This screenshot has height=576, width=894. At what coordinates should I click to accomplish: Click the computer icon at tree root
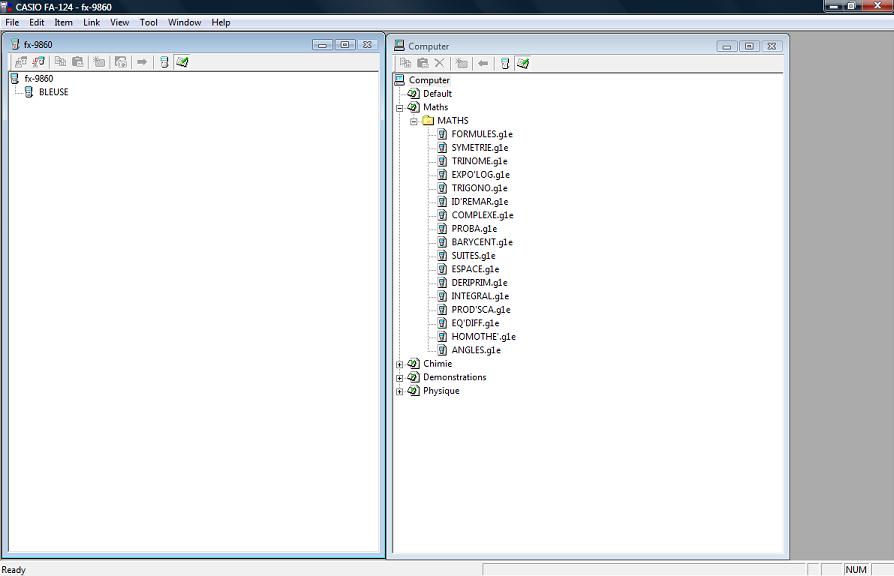[400, 80]
